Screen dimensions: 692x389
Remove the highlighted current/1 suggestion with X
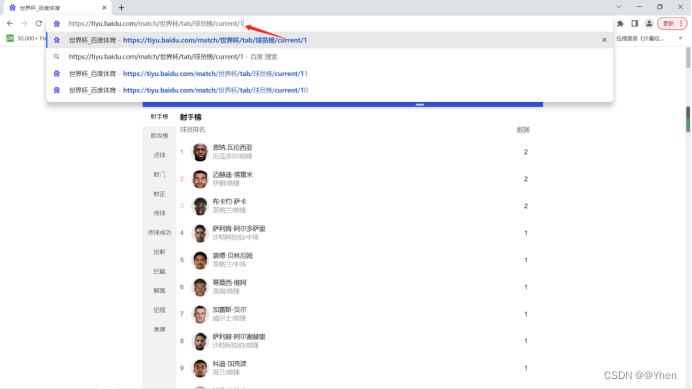coord(604,40)
